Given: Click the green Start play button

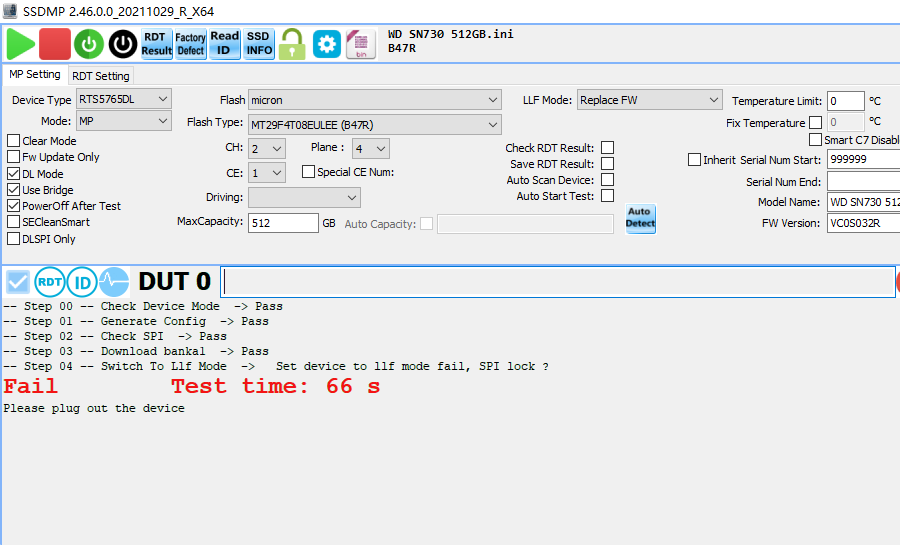Looking at the screenshot, I should [20, 44].
